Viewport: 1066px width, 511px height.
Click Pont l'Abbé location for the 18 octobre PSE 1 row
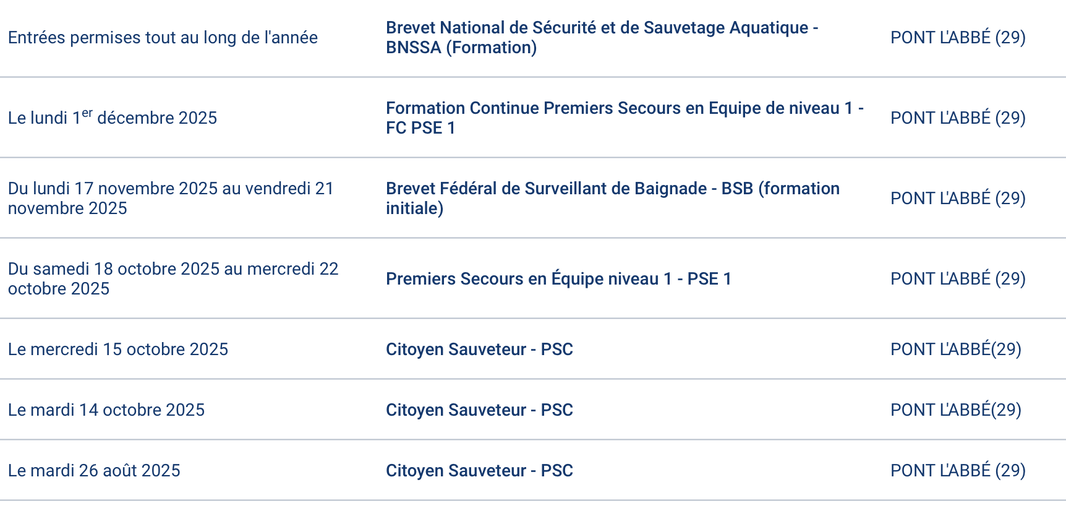(x=957, y=279)
